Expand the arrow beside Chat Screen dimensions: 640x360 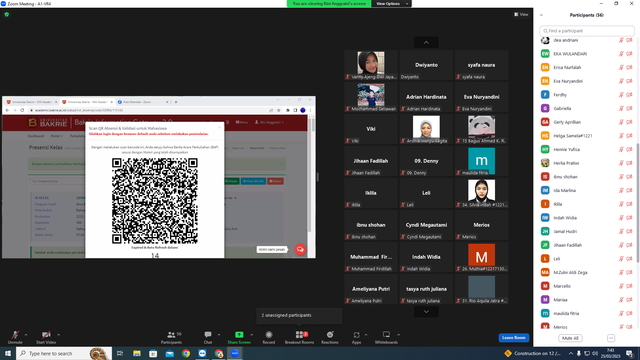[219, 335]
